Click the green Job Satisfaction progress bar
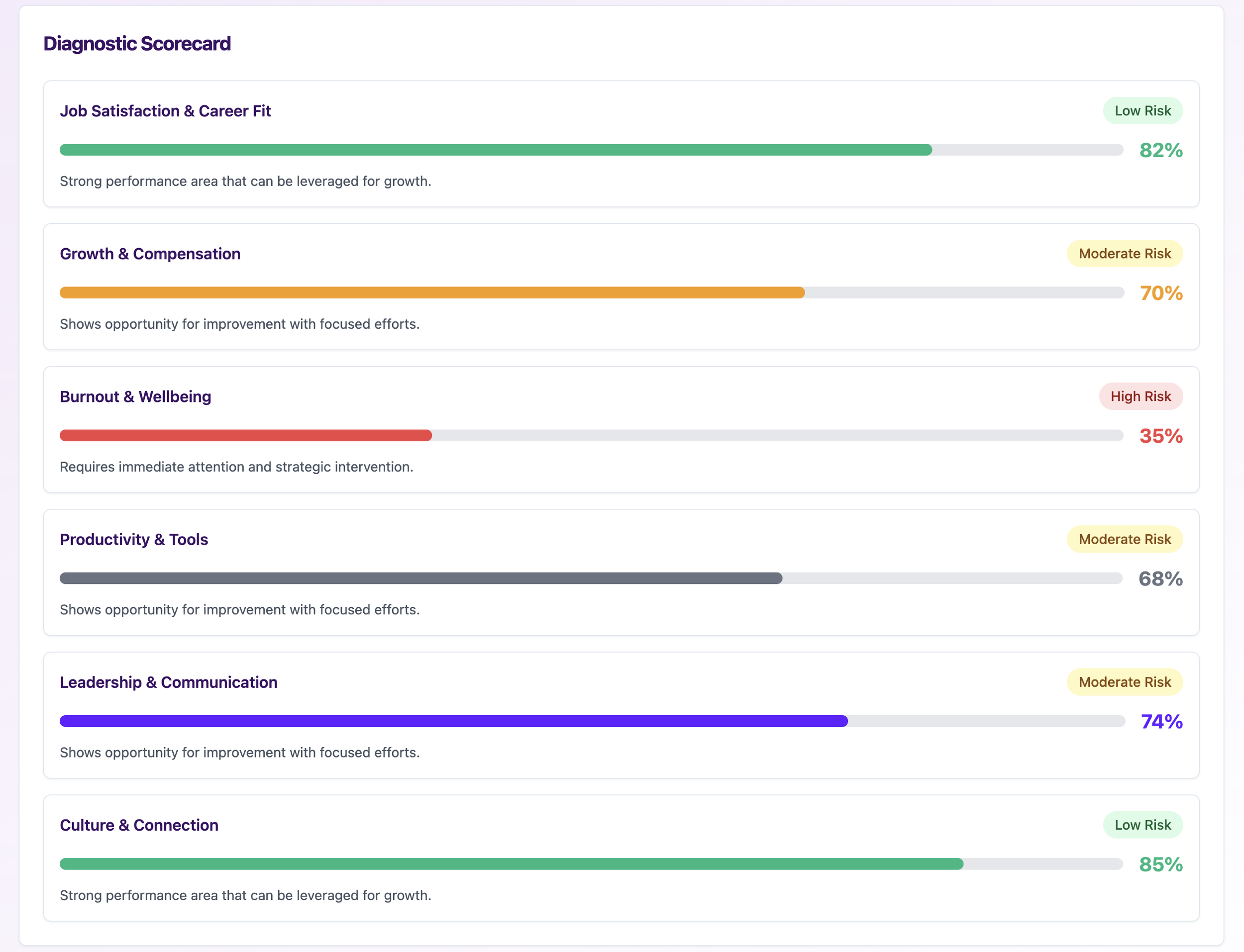Image resolution: width=1244 pixels, height=952 pixels. point(495,150)
